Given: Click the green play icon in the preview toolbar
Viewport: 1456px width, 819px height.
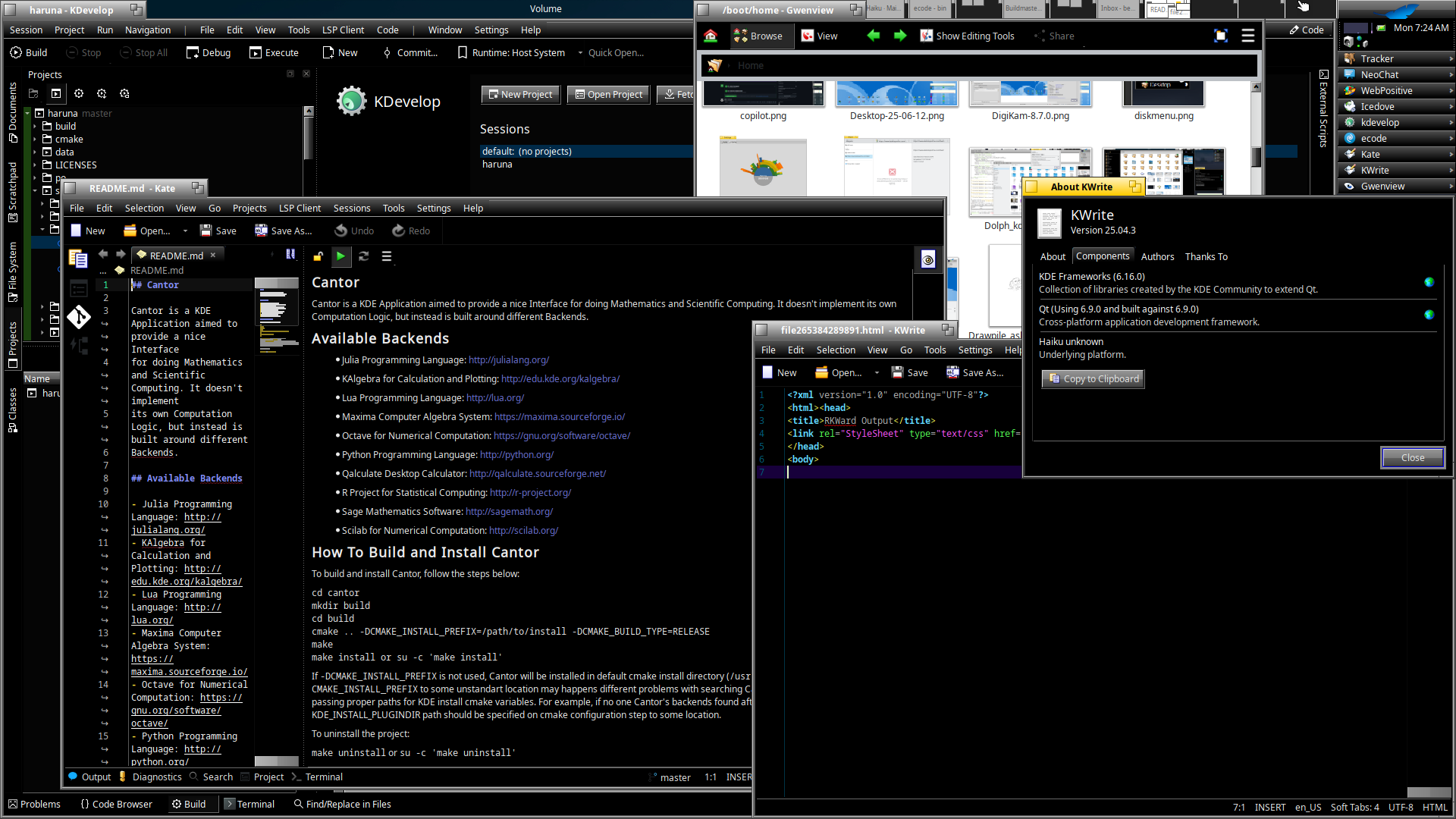Looking at the screenshot, I should tap(340, 256).
